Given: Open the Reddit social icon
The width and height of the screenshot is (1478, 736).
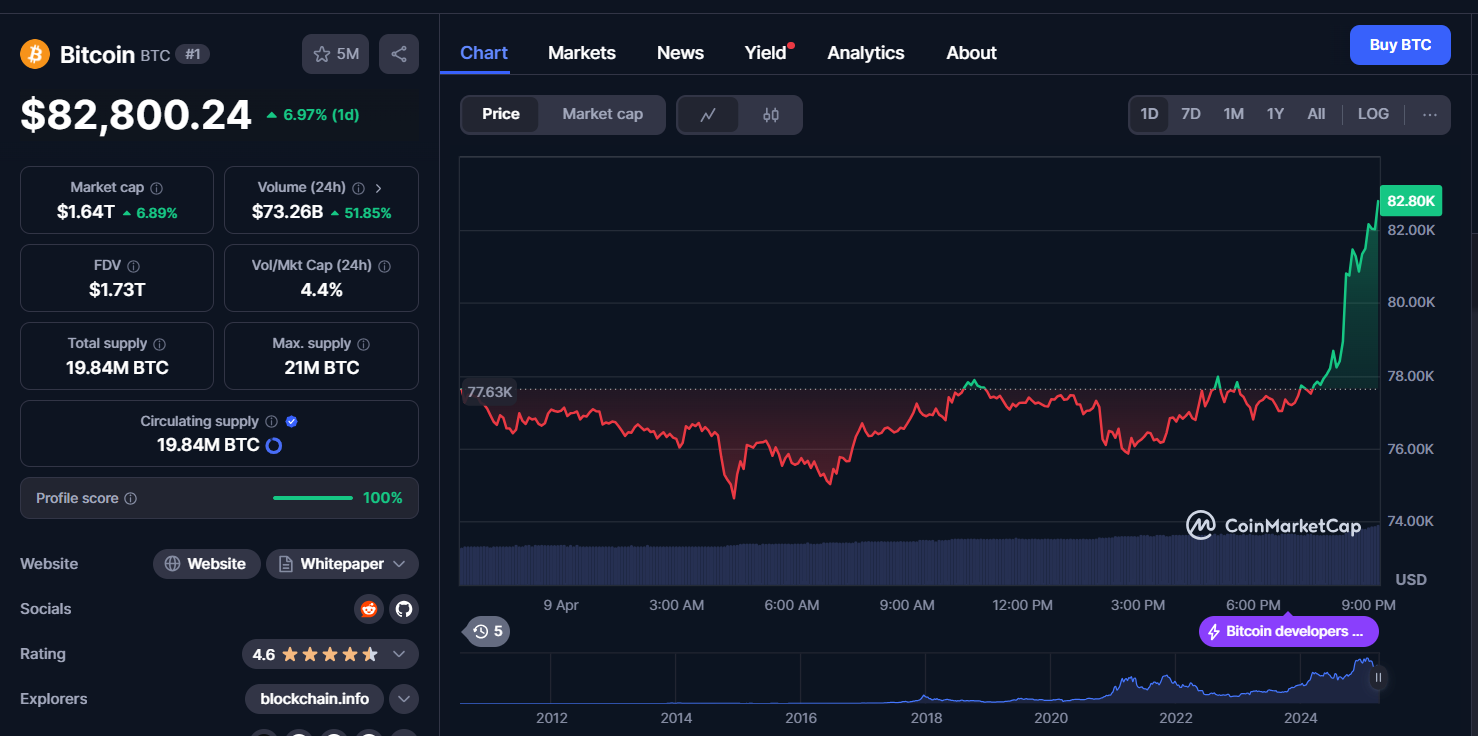Looking at the screenshot, I should (x=369, y=608).
